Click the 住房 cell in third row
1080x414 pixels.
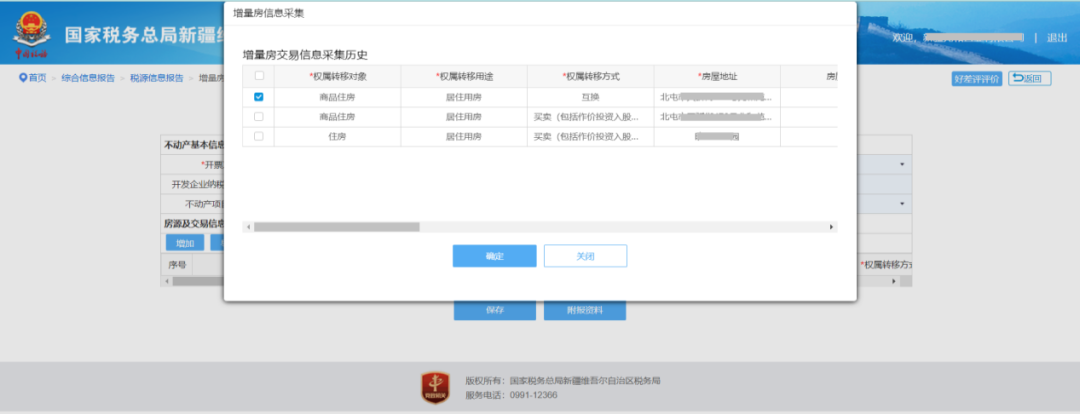point(338,136)
